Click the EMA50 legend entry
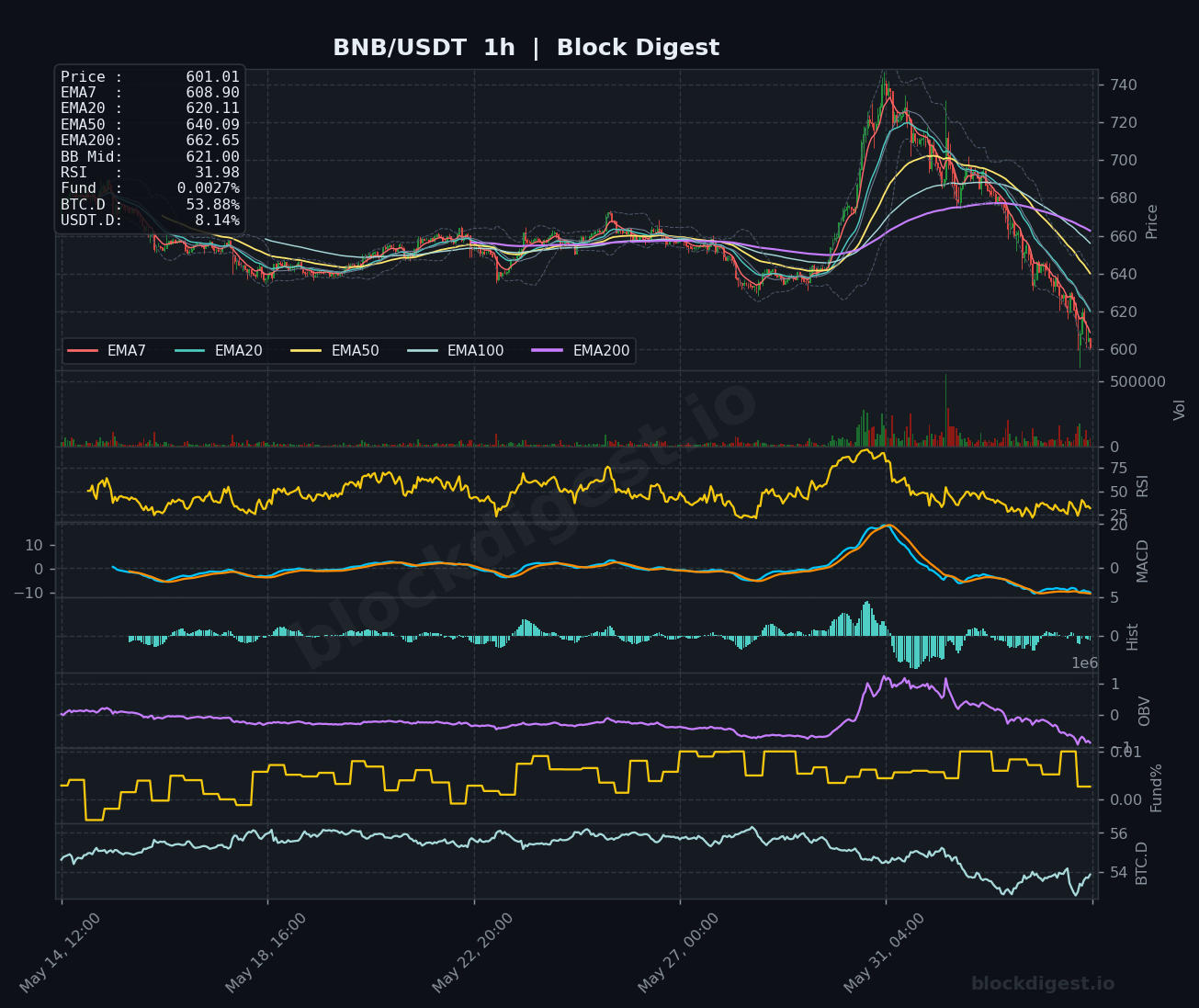The width and height of the screenshot is (1199, 1008). point(334,351)
